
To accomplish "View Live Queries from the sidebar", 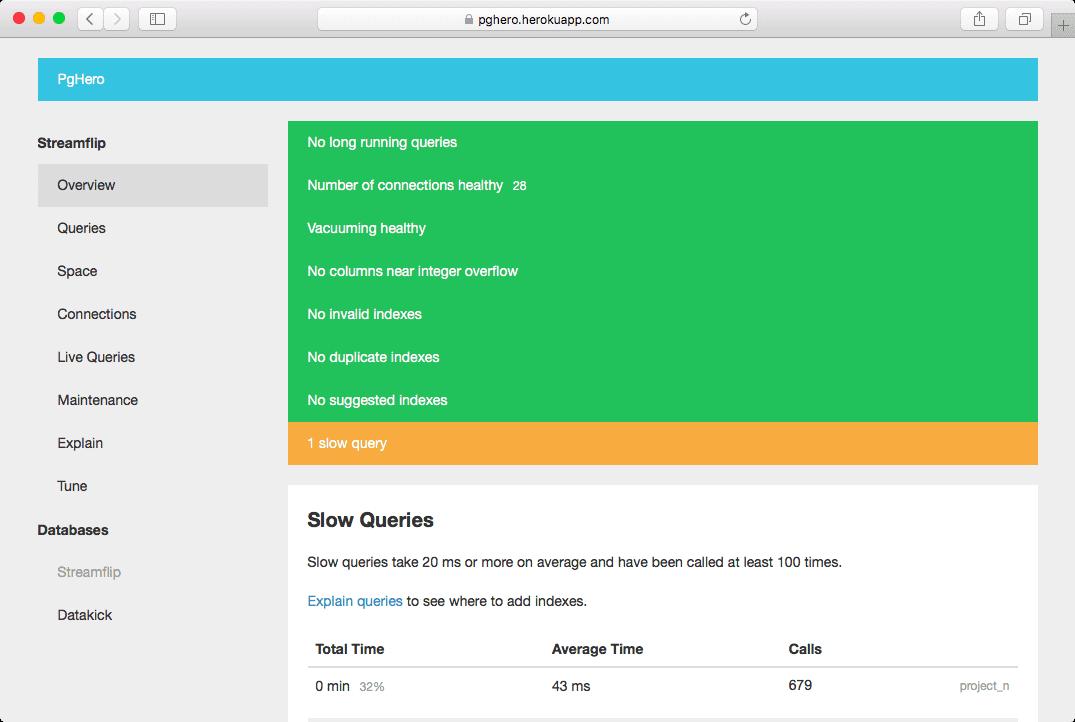I will coord(96,357).
